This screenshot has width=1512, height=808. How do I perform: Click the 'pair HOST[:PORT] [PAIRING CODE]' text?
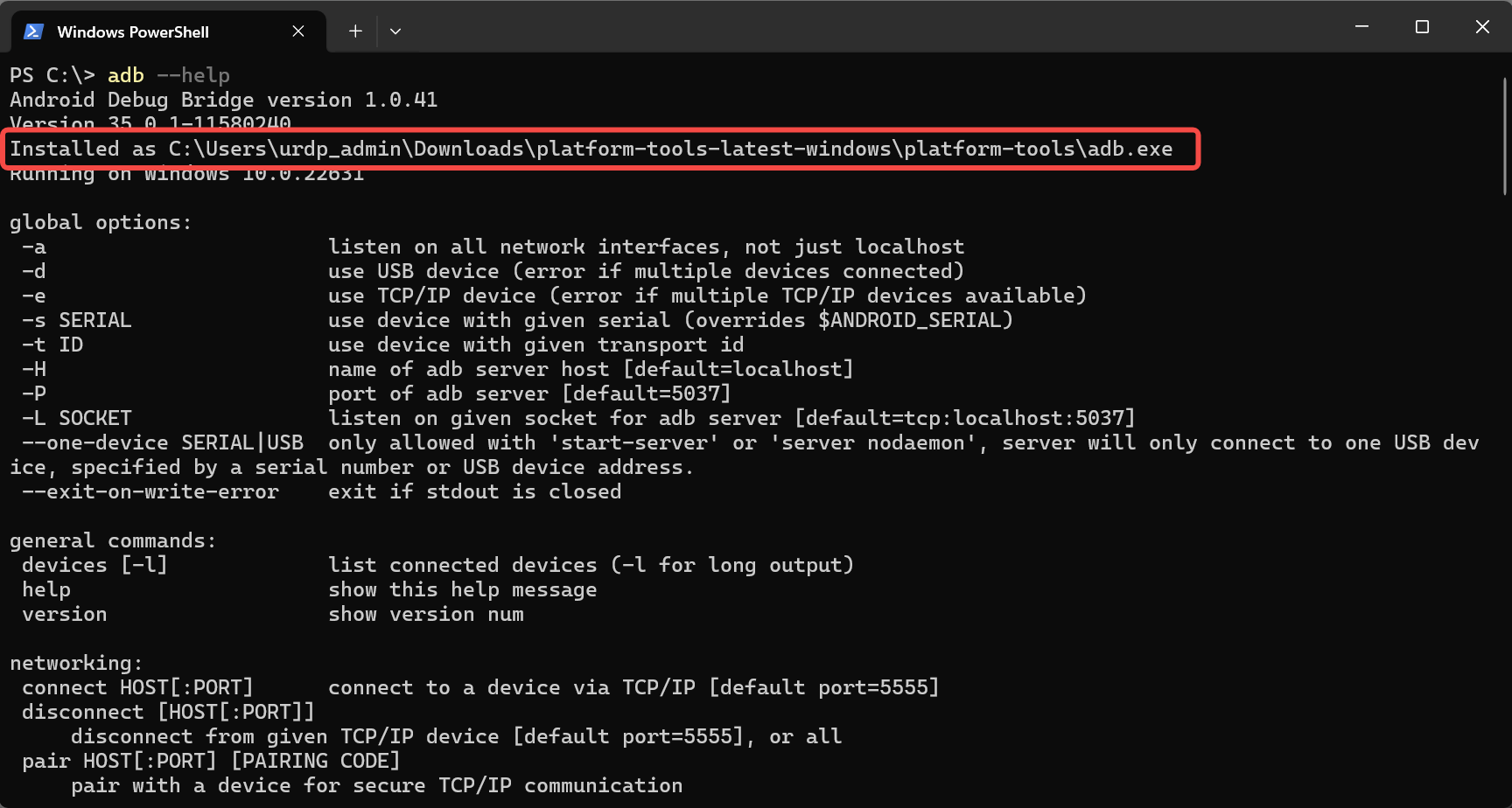[211, 761]
